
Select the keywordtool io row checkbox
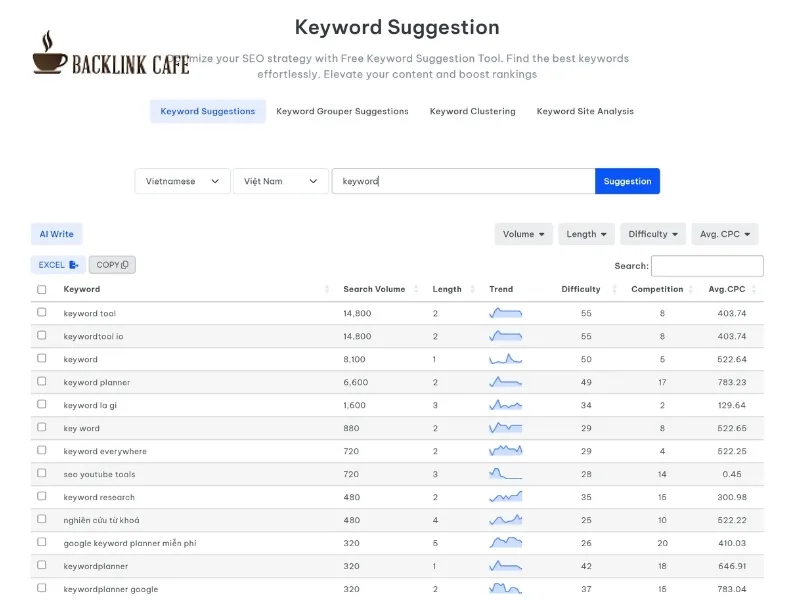click(42, 335)
